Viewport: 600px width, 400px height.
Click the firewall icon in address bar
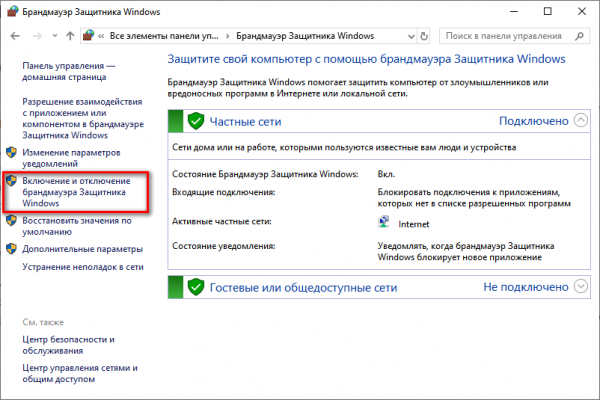(88, 36)
